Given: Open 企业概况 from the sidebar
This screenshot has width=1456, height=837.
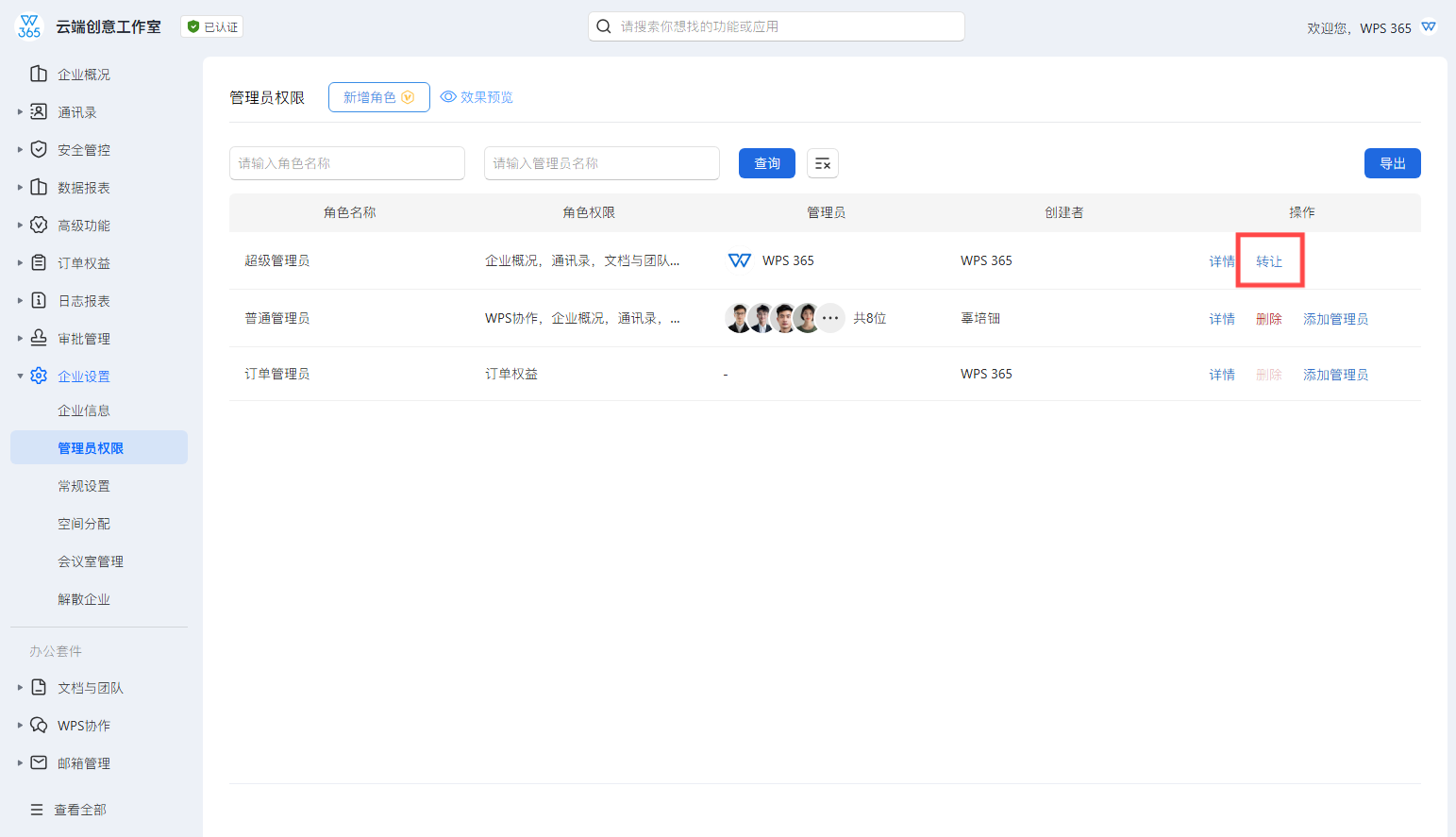Looking at the screenshot, I should [83, 75].
